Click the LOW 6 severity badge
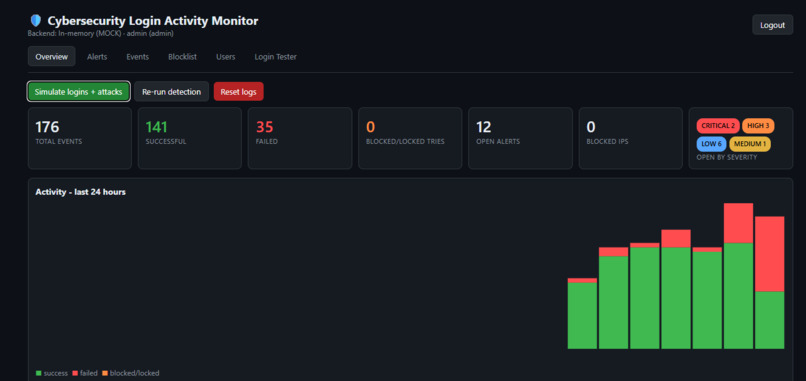 click(711, 144)
